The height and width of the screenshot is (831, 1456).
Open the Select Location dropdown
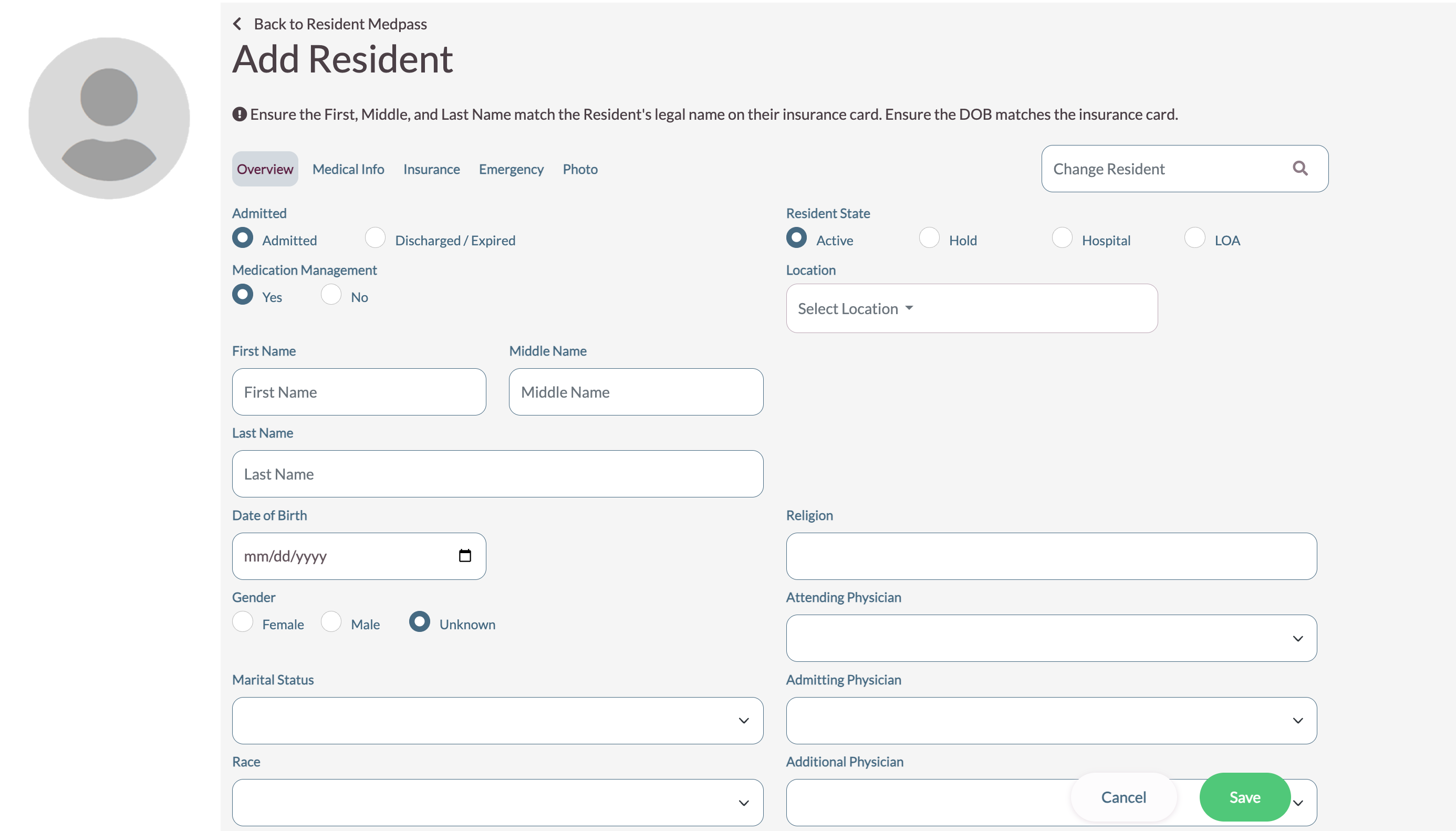tap(855, 309)
